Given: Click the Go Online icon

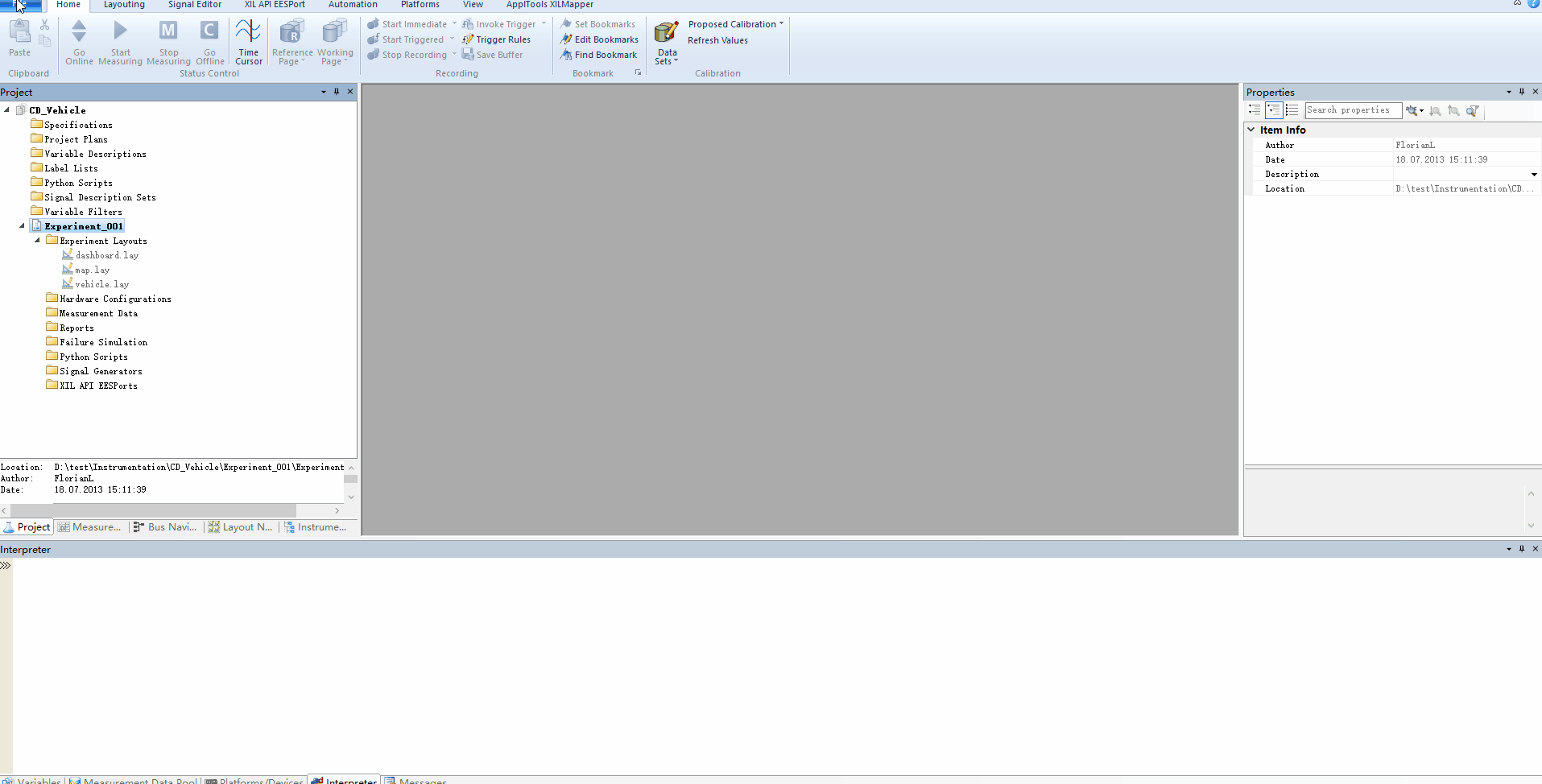Looking at the screenshot, I should (x=79, y=31).
